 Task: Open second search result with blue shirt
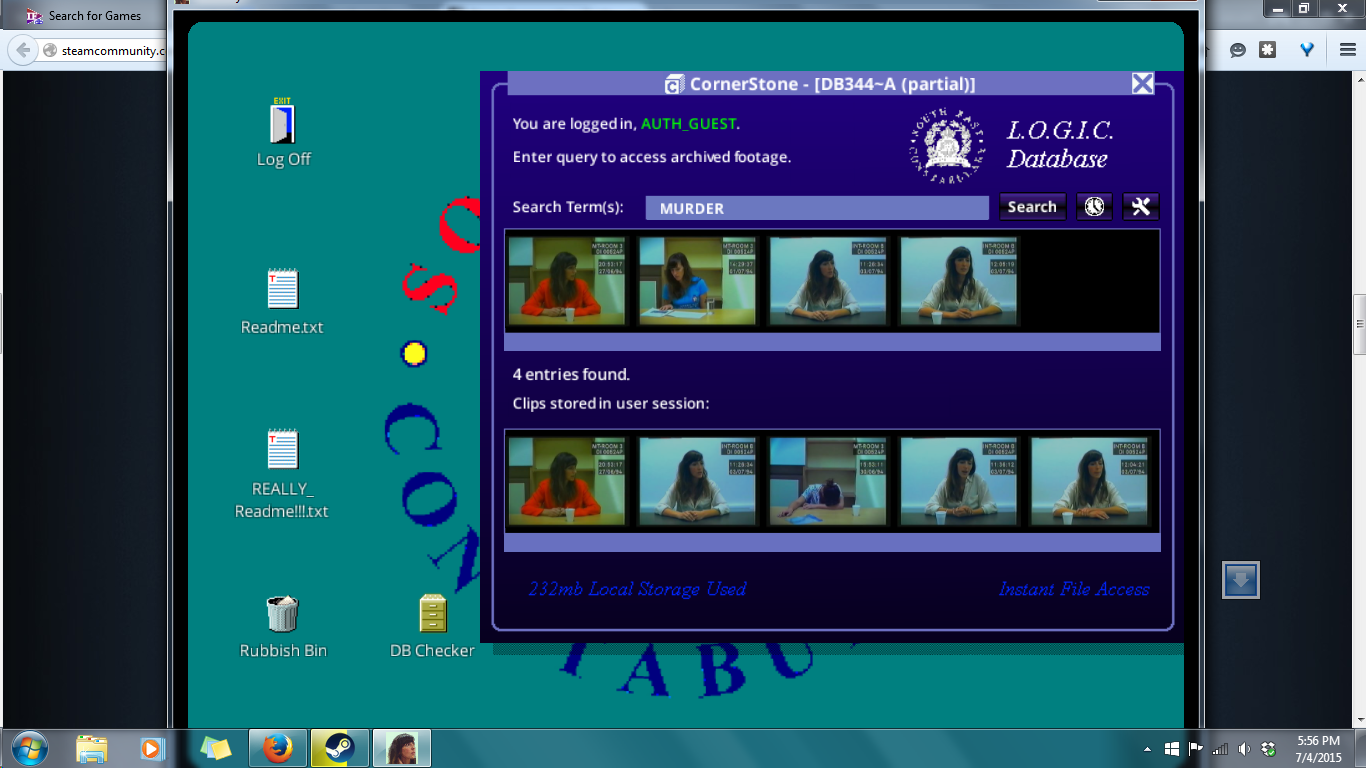(697, 281)
